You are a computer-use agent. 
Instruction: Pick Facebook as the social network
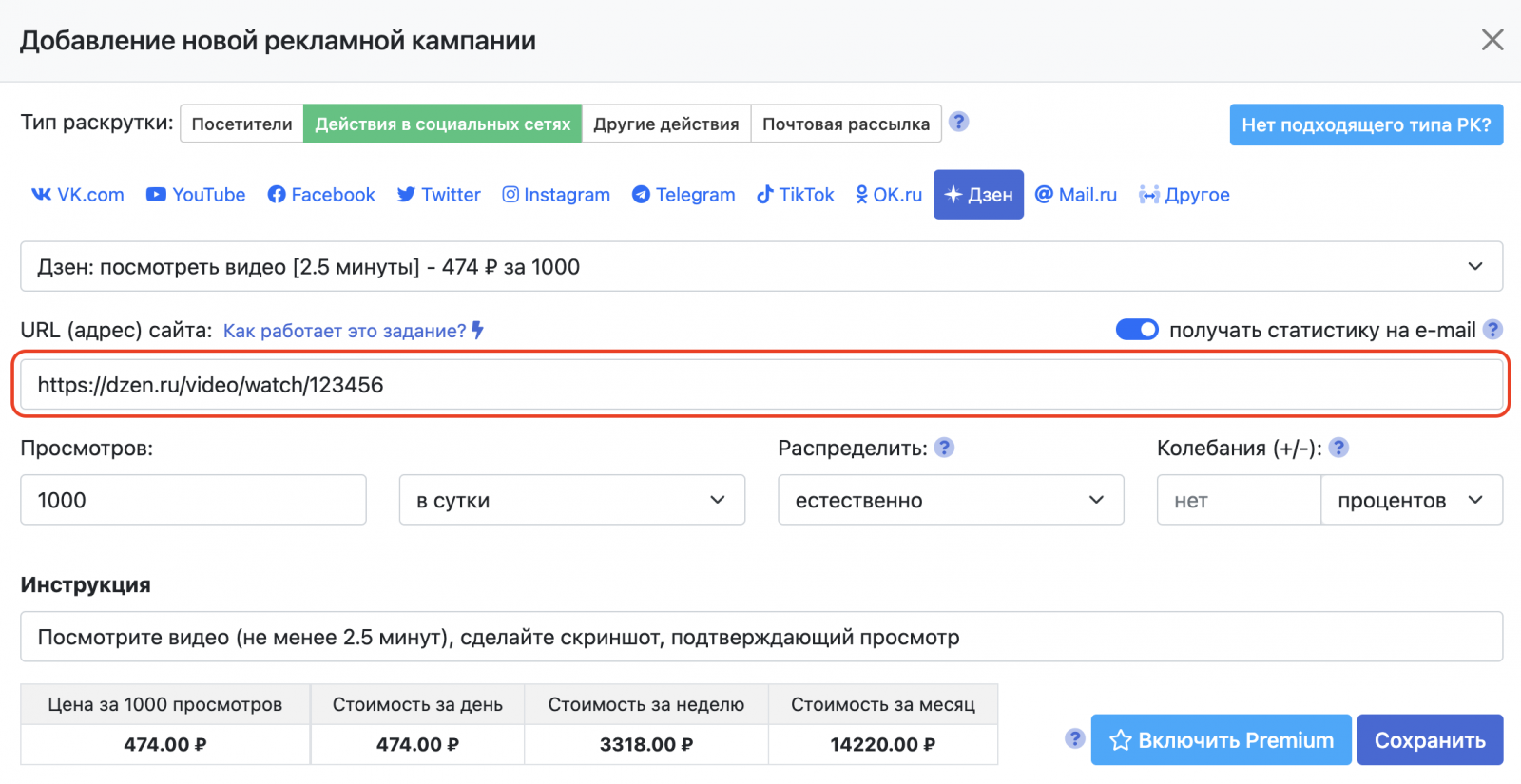[x=321, y=195]
